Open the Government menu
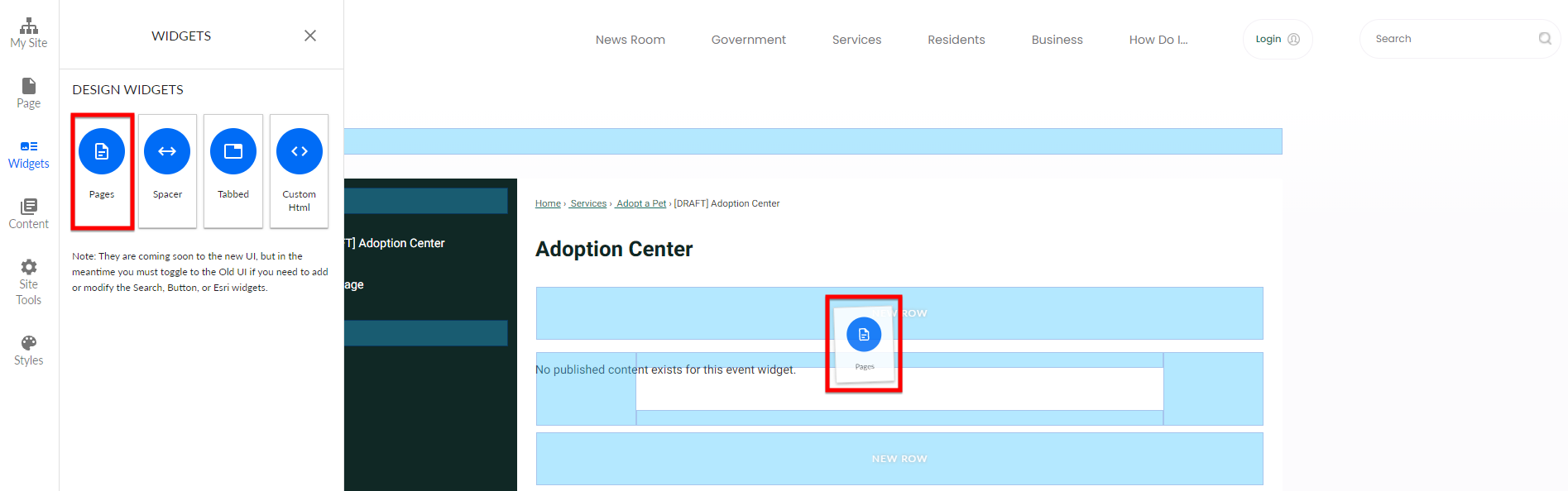 coord(749,40)
